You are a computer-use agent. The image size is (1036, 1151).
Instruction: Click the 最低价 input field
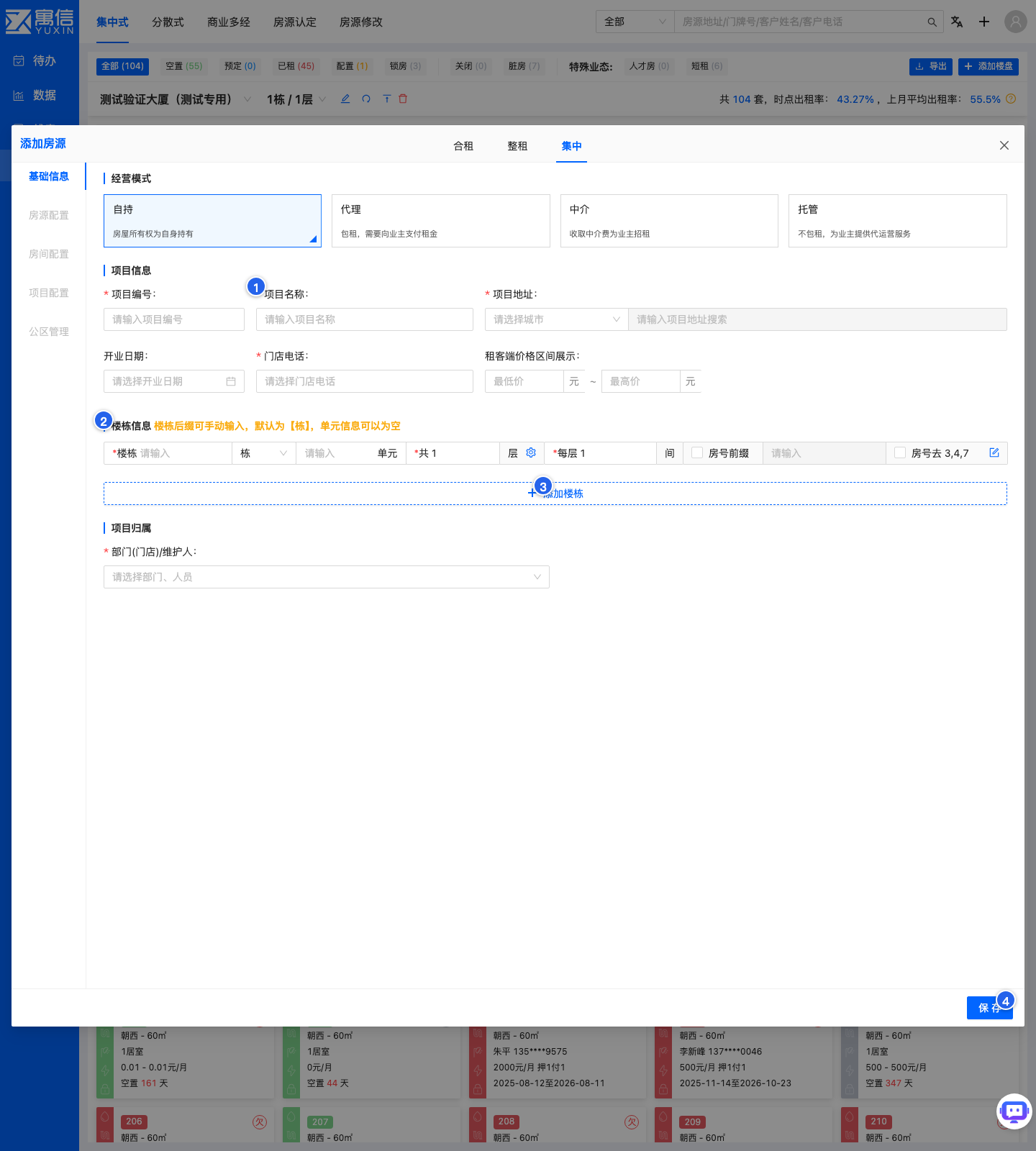(524, 381)
